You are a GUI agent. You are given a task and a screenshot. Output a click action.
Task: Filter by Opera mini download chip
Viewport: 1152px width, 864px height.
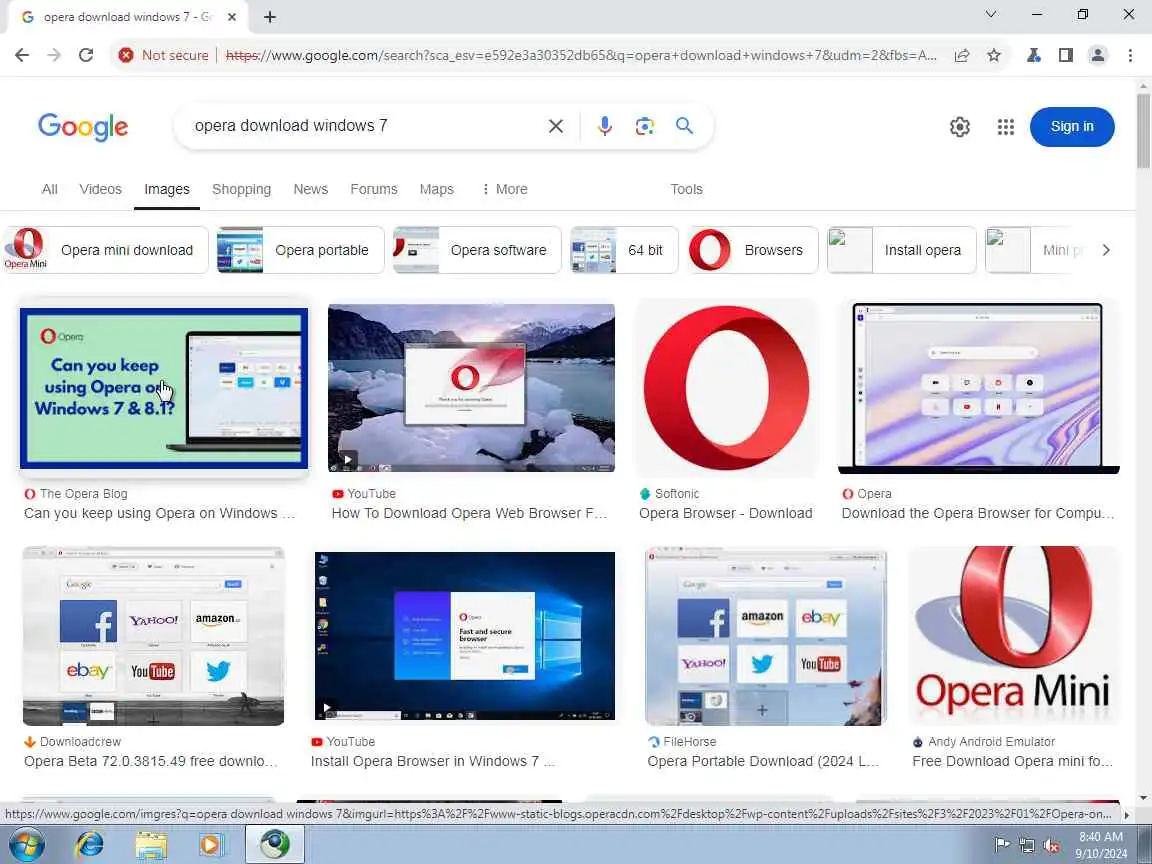pos(106,250)
